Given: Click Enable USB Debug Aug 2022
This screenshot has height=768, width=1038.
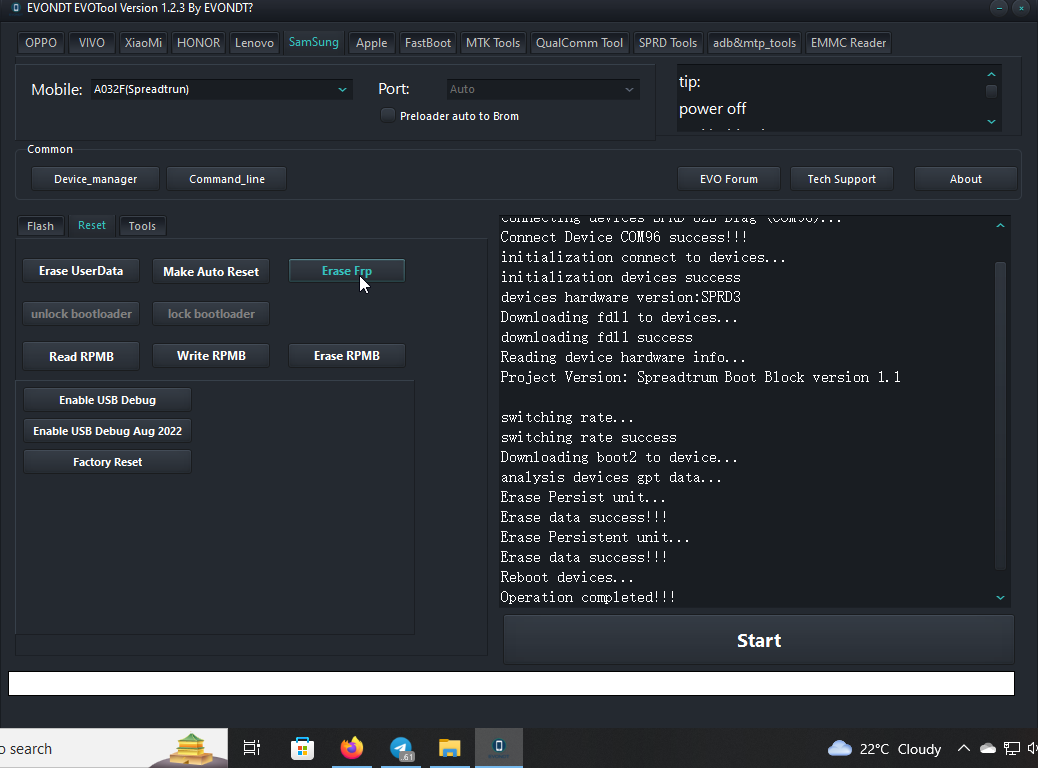Looking at the screenshot, I should (107, 431).
